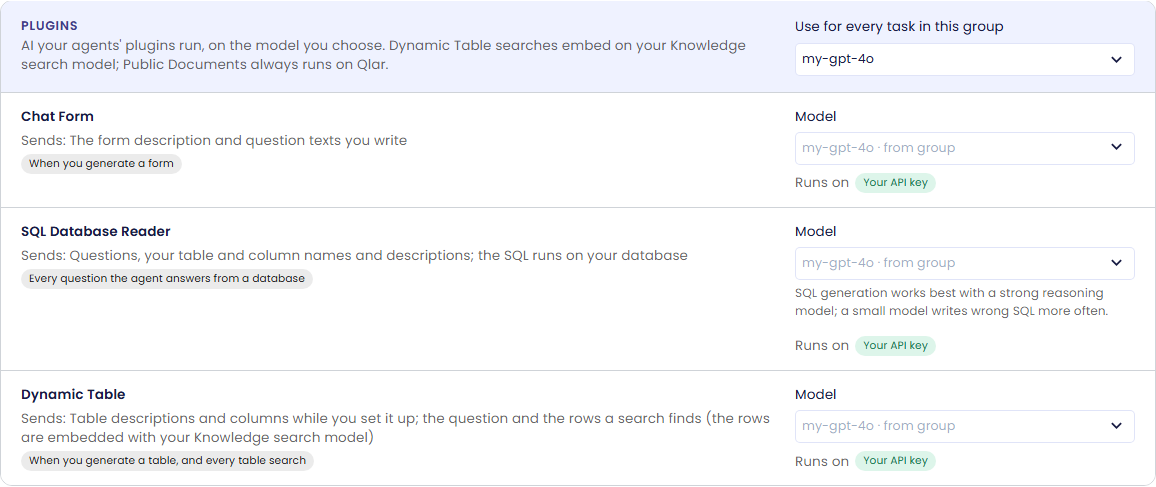The height and width of the screenshot is (487, 1156).
Task: Click the SQL Reader 'Sends: Questions, your table' description
Action: point(355,256)
